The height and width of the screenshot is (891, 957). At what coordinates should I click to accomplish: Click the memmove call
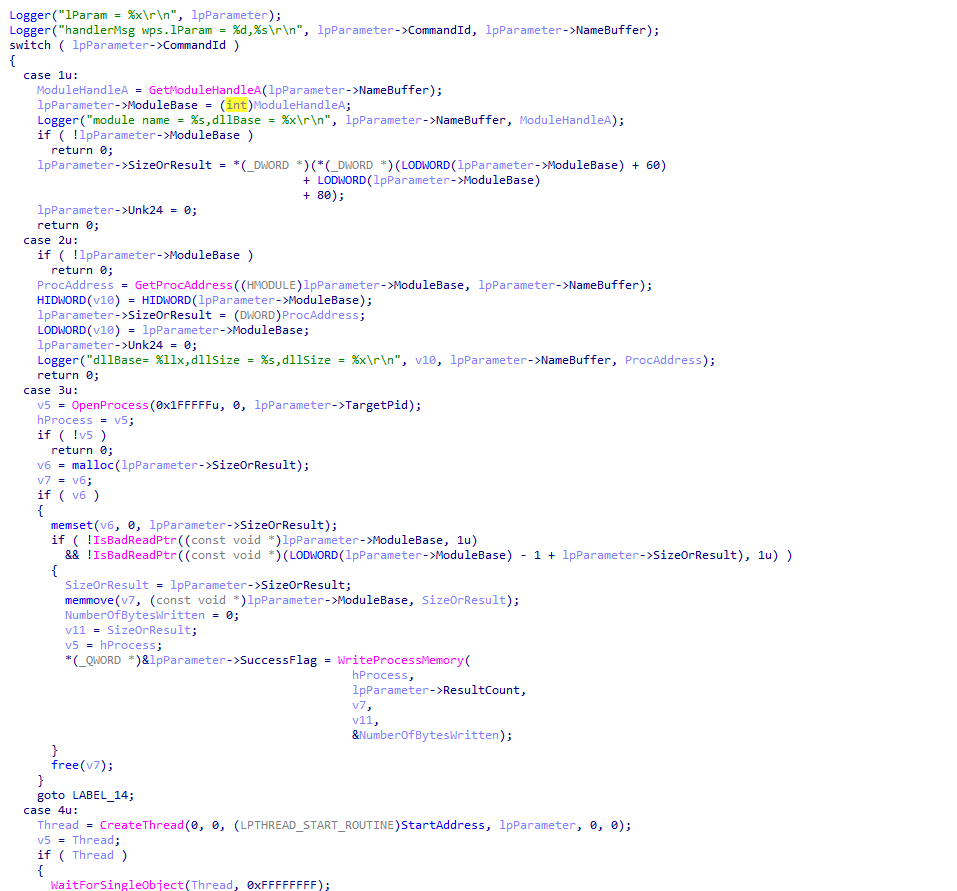click(x=89, y=601)
